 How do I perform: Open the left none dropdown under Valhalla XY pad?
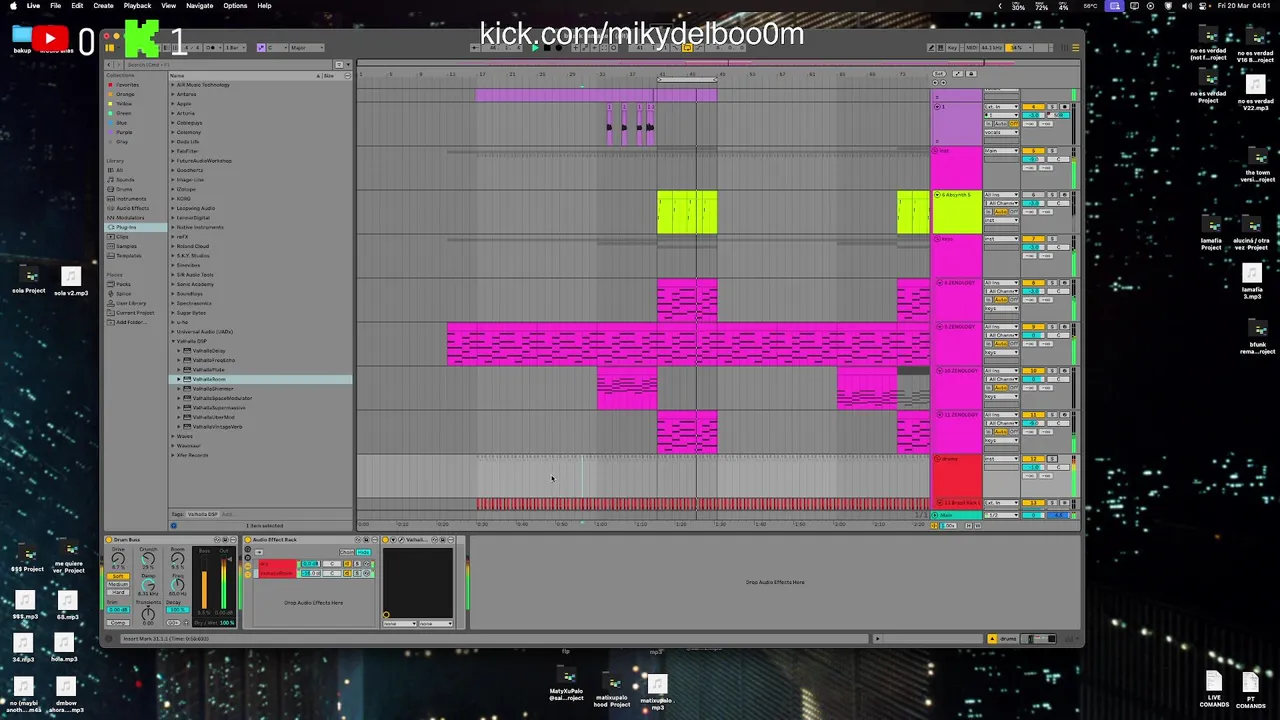tap(399, 624)
